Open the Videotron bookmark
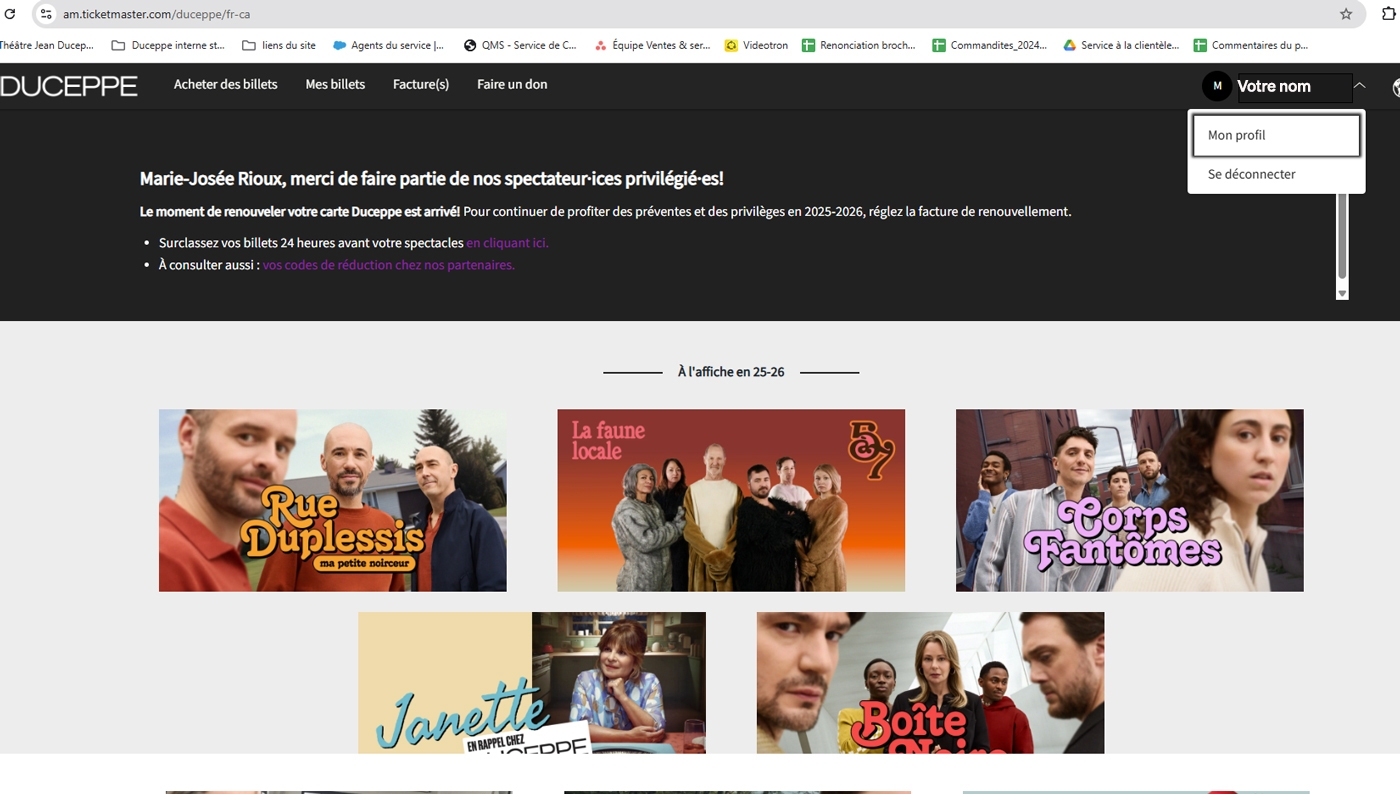This screenshot has width=1400, height=794. click(757, 45)
